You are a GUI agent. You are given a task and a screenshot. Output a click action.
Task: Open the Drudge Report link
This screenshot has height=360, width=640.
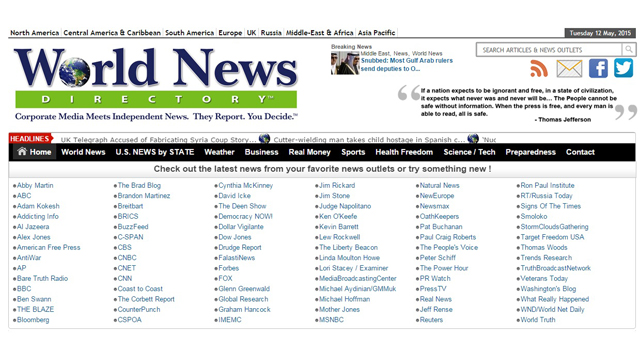coord(240,247)
